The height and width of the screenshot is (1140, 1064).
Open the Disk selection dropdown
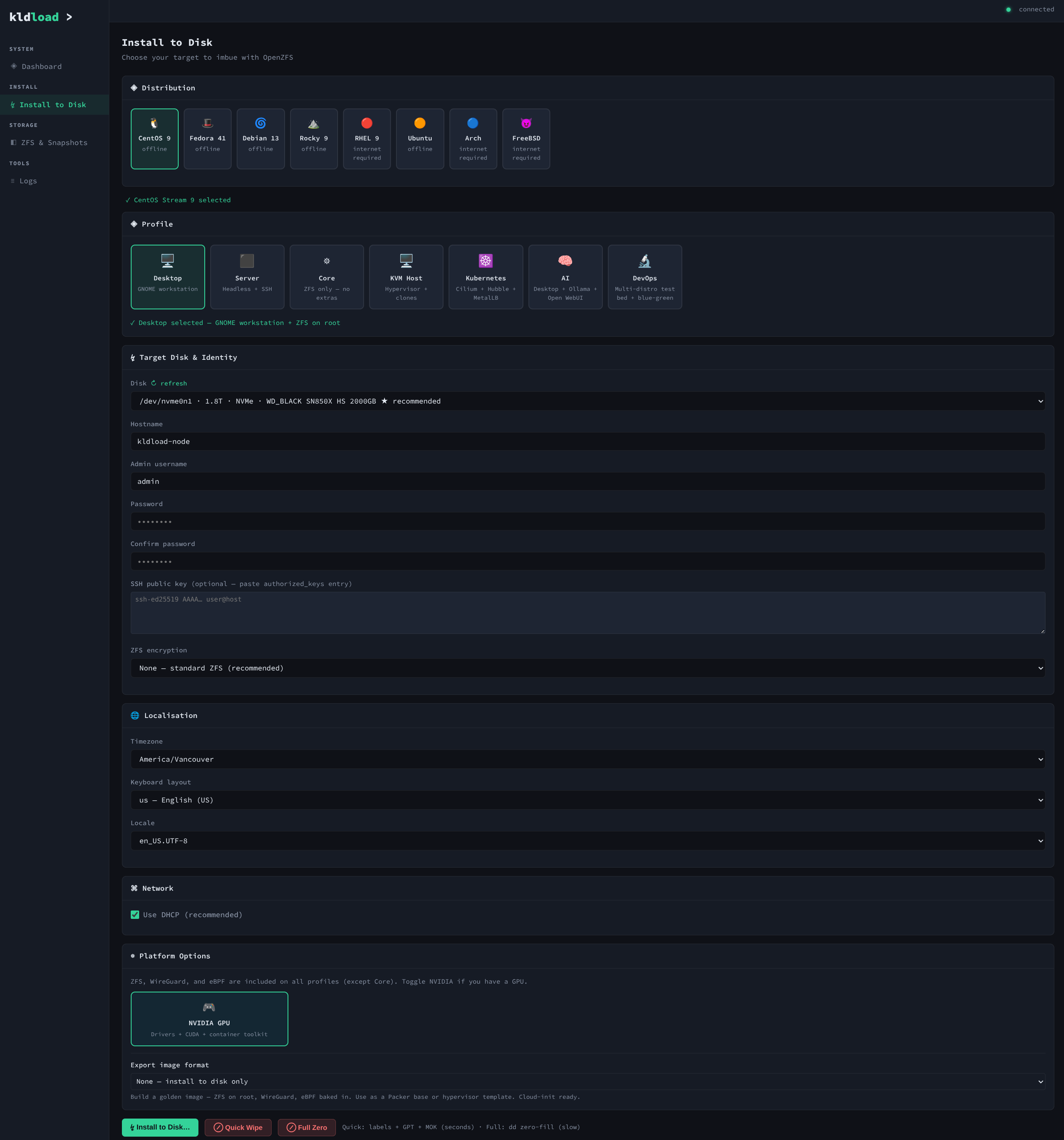coord(588,401)
